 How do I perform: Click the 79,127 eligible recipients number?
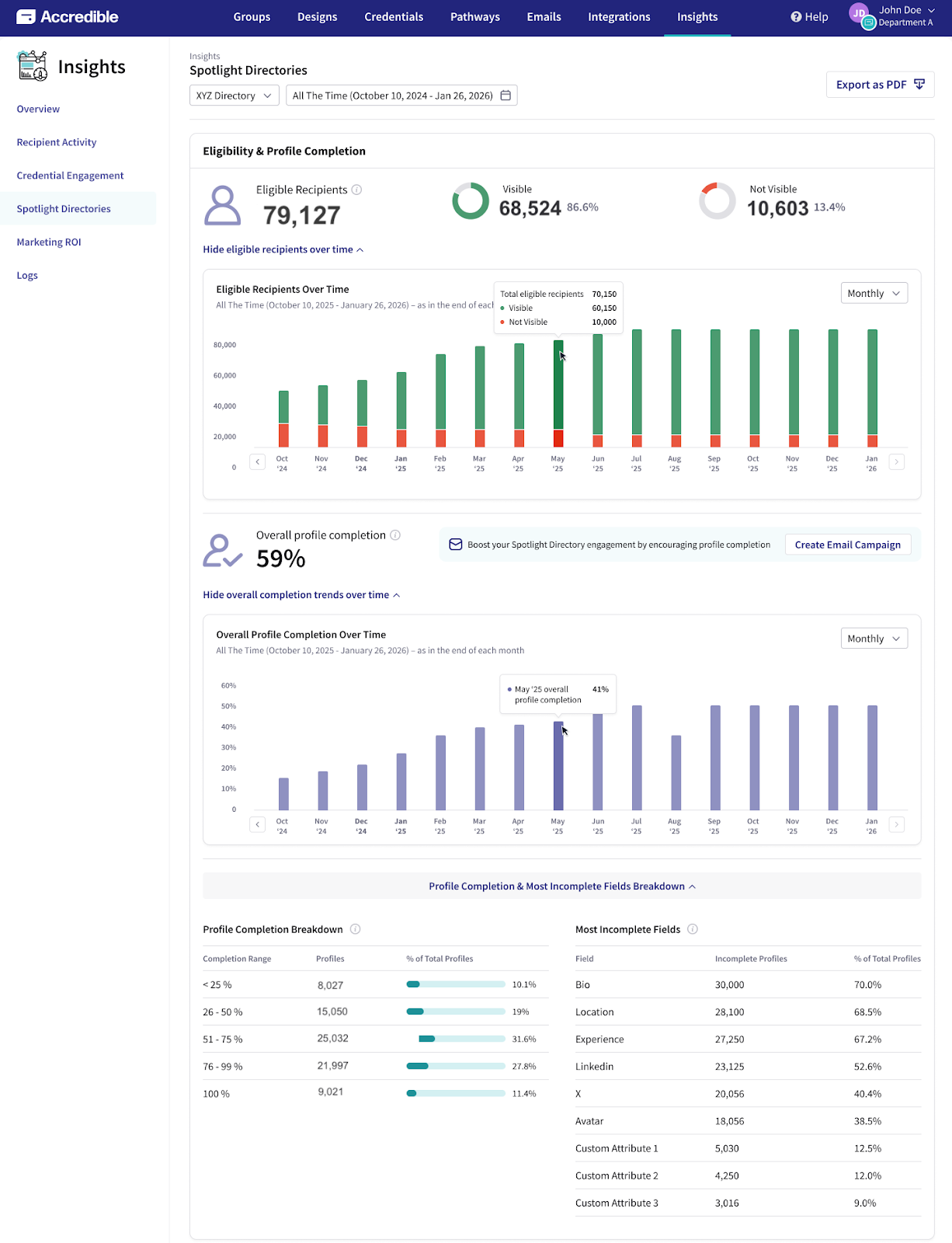(302, 215)
